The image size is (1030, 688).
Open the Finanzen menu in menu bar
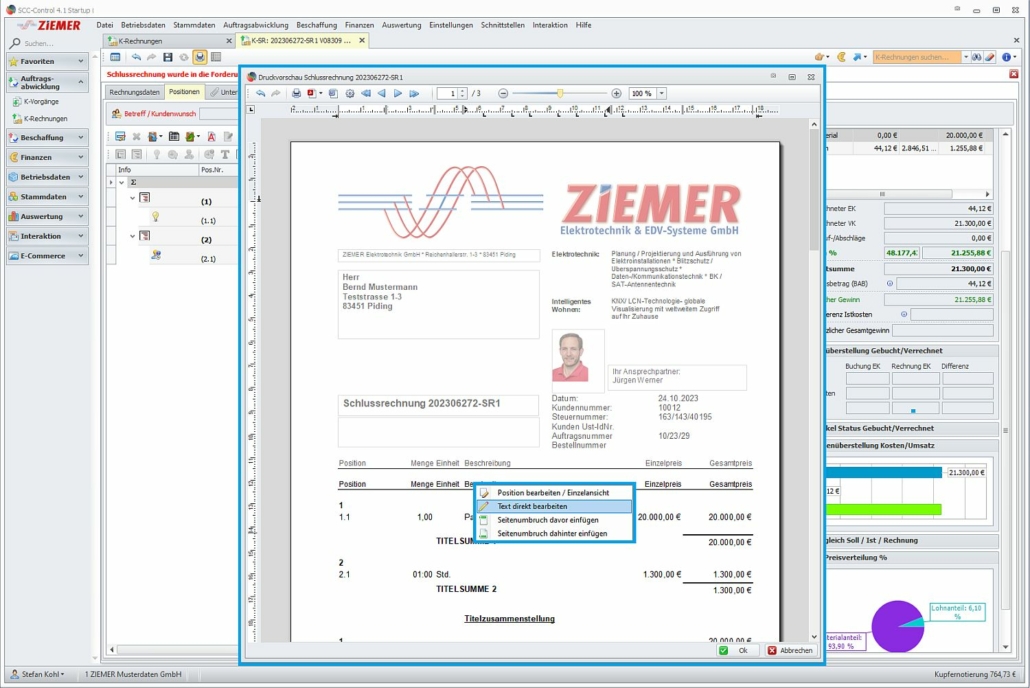[359, 25]
